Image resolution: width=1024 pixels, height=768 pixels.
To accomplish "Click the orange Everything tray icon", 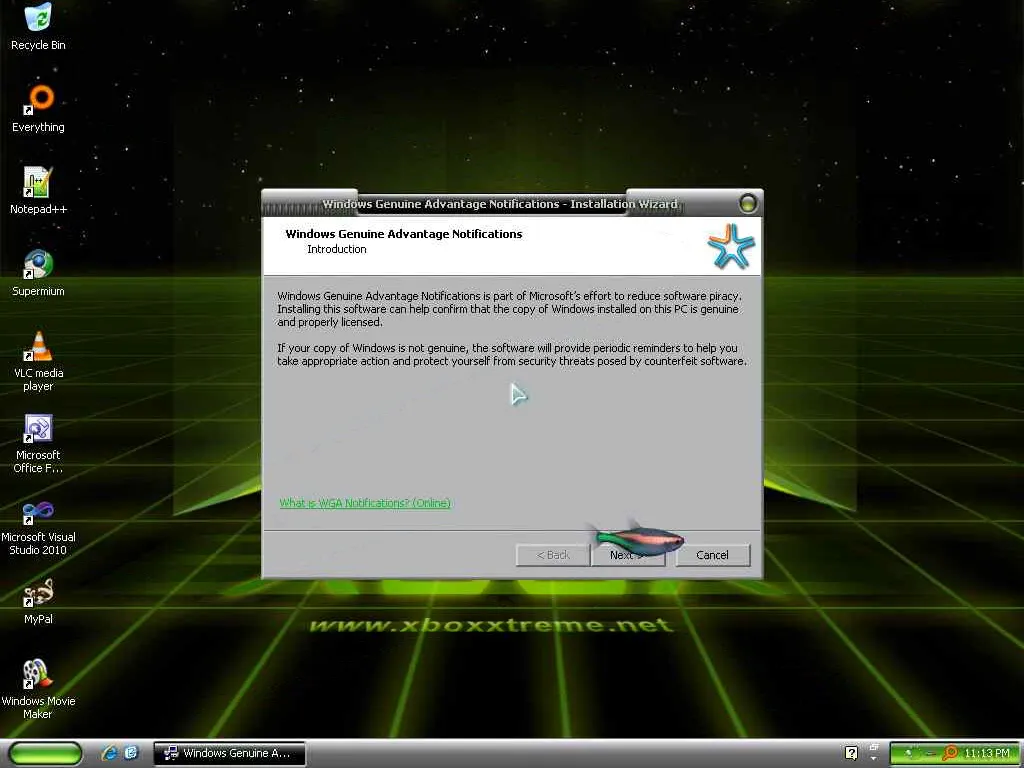I will coord(950,754).
